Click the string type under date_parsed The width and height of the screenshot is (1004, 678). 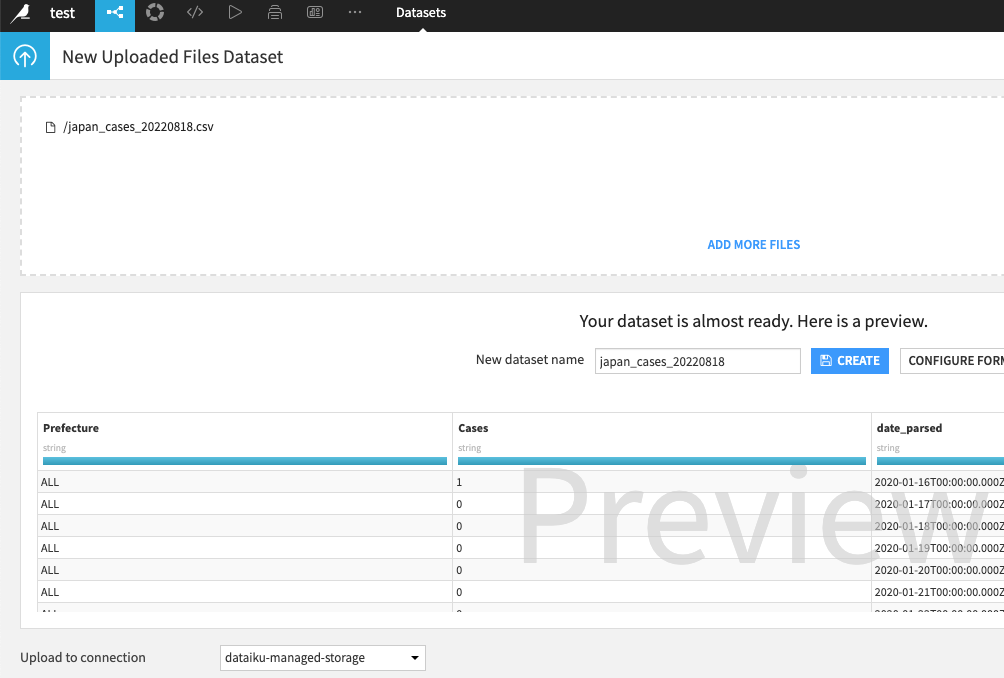click(888, 448)
